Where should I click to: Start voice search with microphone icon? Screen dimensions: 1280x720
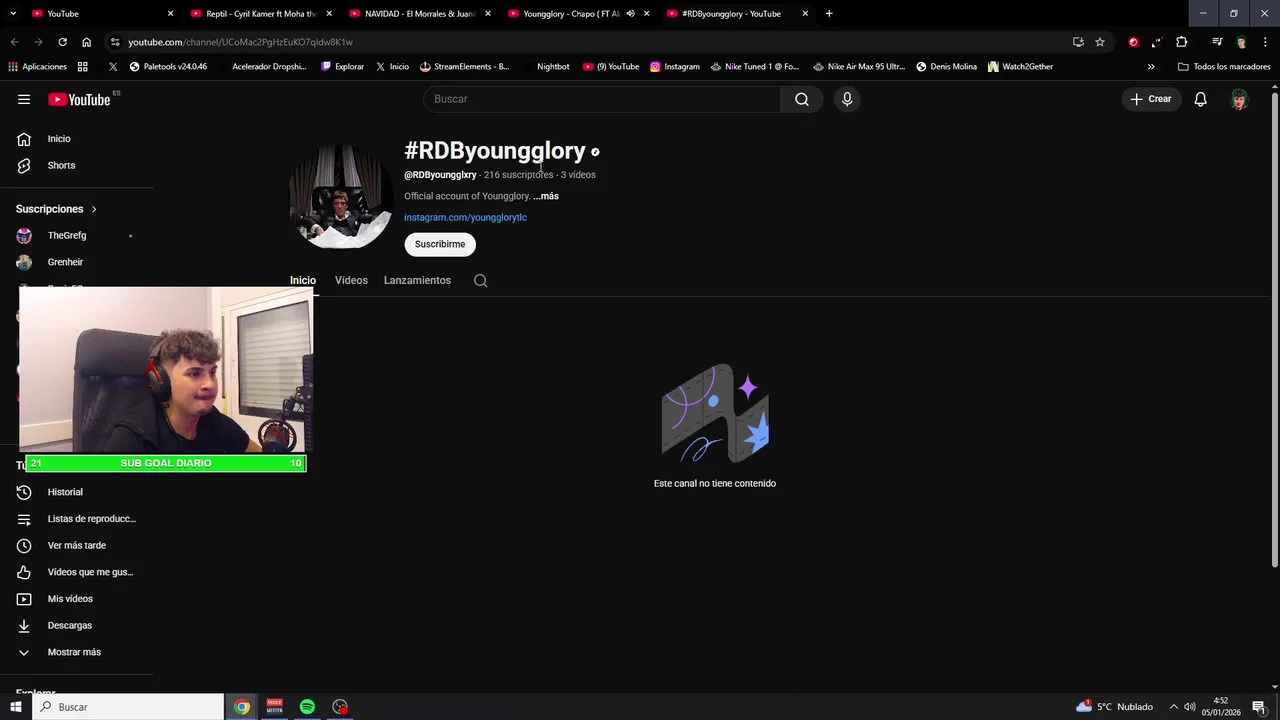click(847, 99)
